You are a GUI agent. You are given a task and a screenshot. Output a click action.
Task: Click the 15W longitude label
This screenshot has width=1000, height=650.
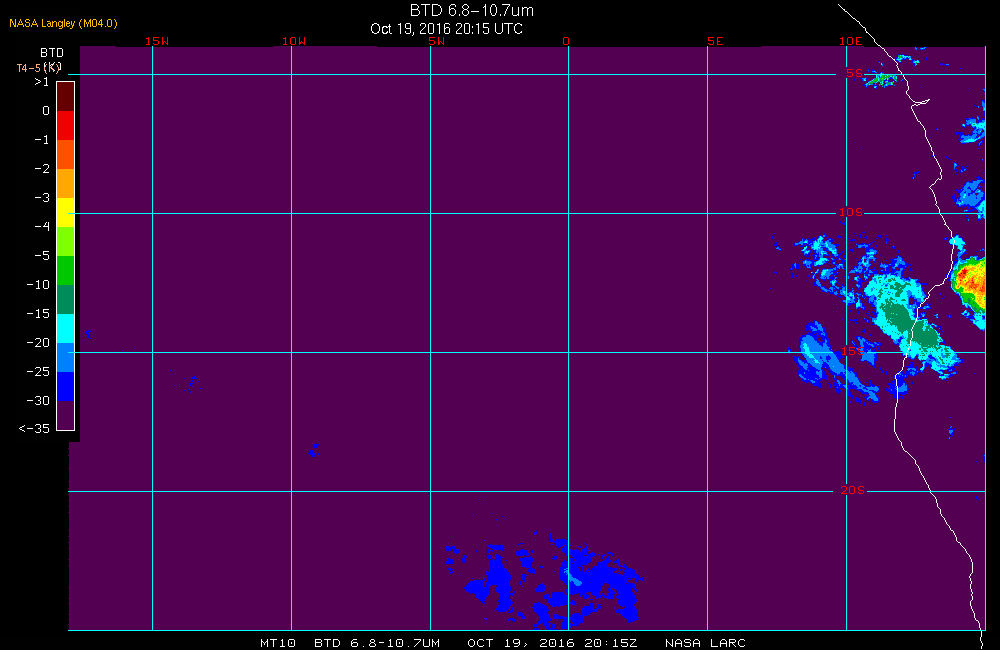(x=157, y=41)
